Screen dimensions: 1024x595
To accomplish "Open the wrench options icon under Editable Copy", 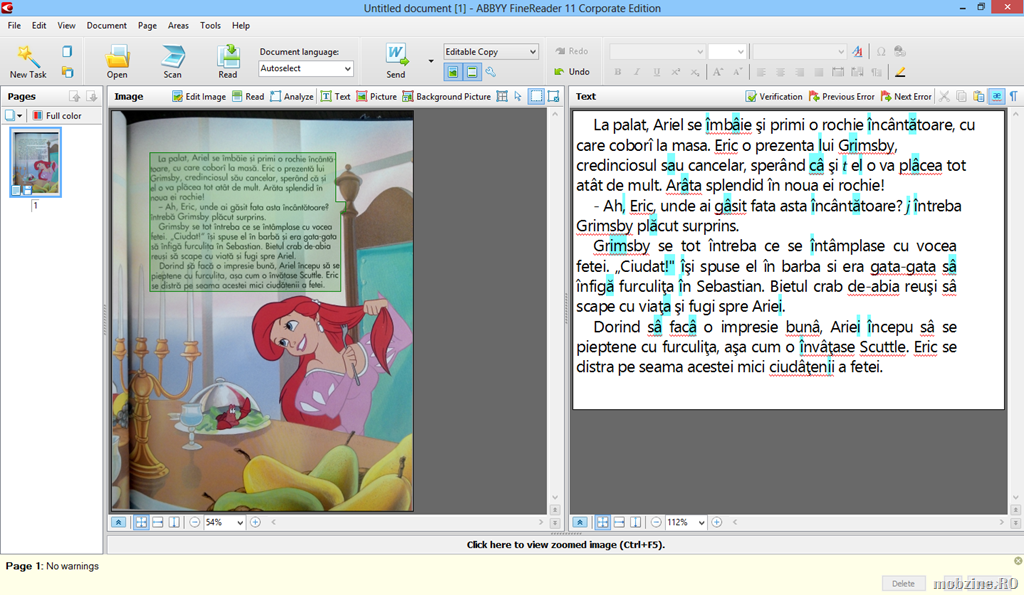I will pyautogui.click(x=490, y=72).
